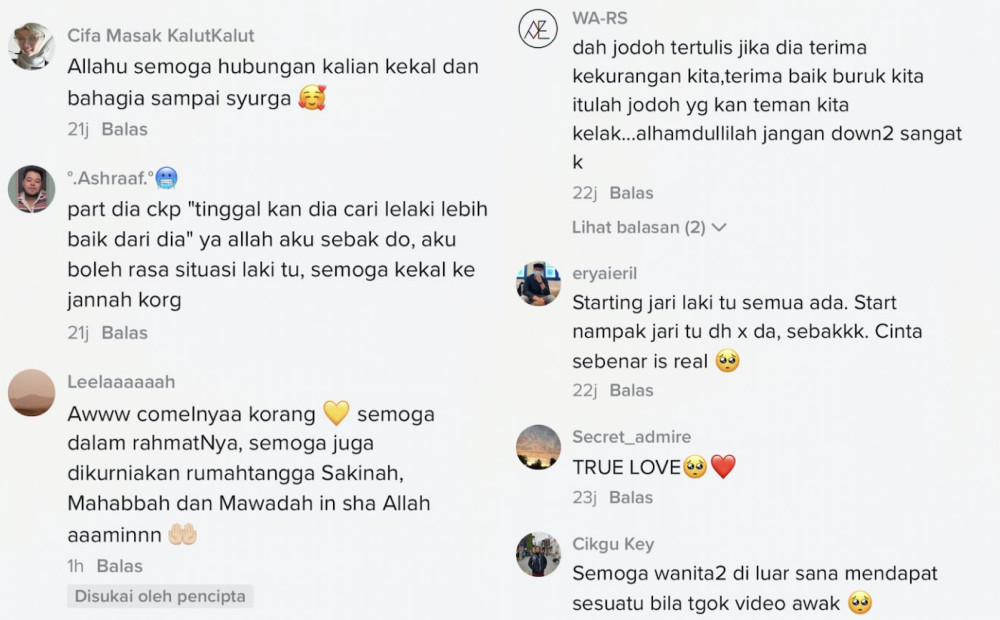
Task: Click the 'Disukai oleh pencipta' badge
Action: tap(160, 596)
